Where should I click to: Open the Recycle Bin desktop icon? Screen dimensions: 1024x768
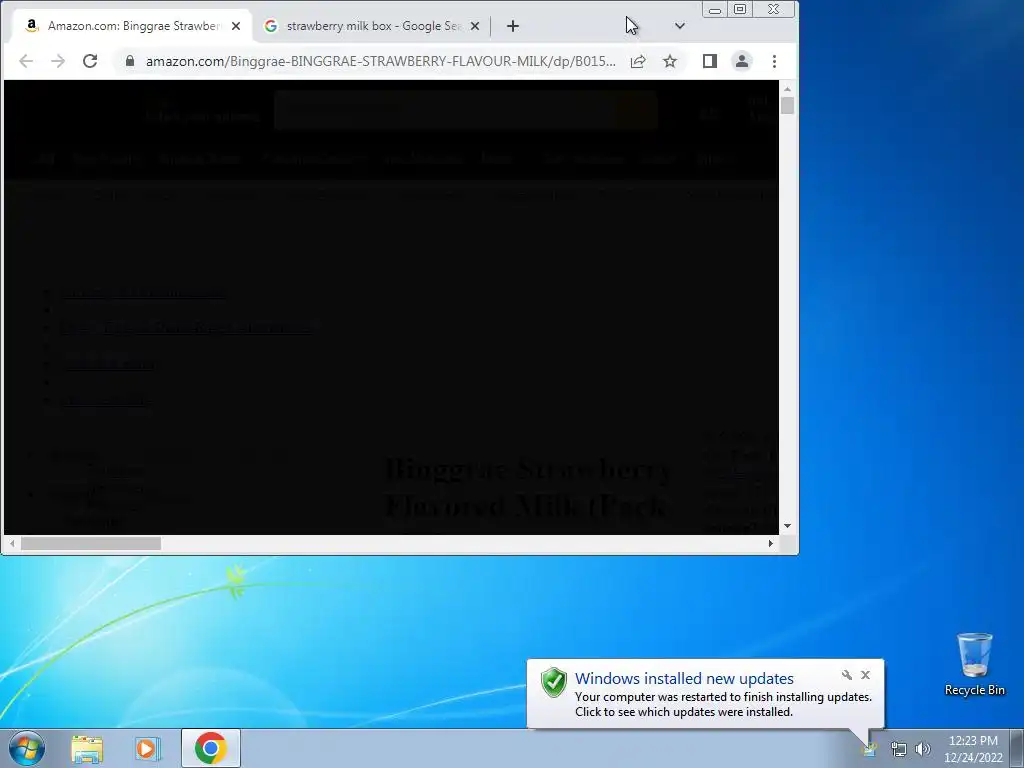click(x=974, y=664)
